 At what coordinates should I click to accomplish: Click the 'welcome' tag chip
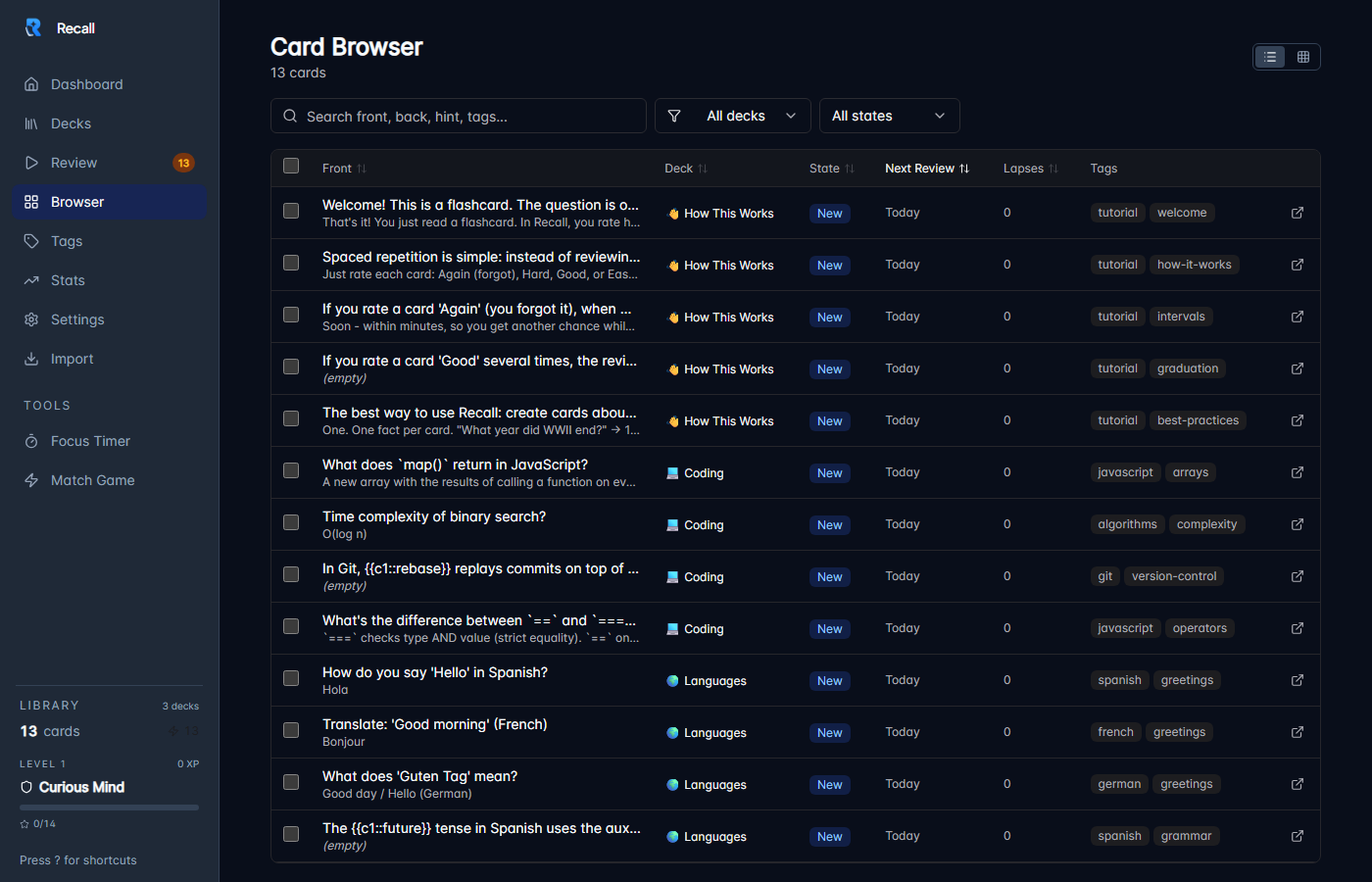click(1182, 213)
